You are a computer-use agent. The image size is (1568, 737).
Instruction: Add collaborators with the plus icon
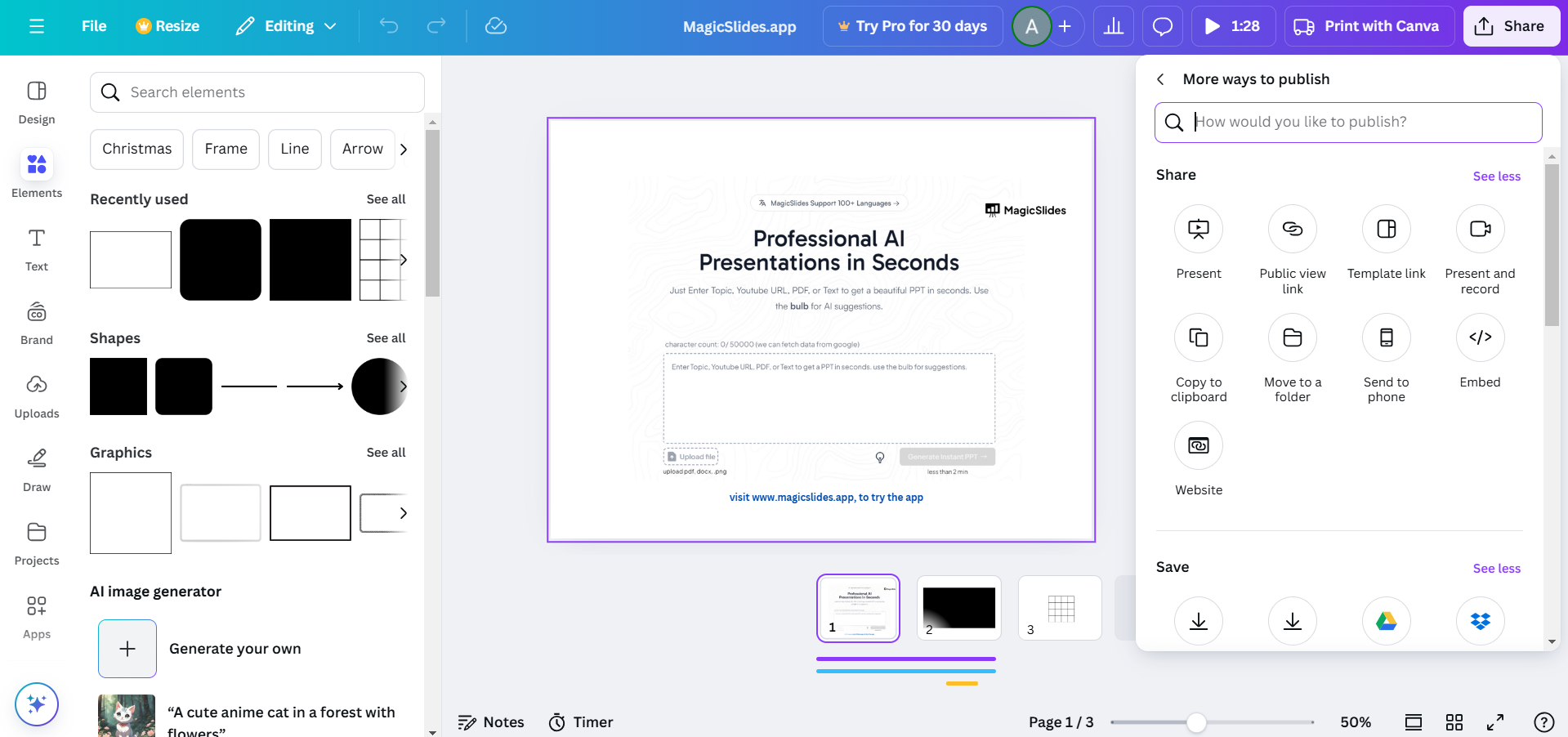coord(1065,26)
